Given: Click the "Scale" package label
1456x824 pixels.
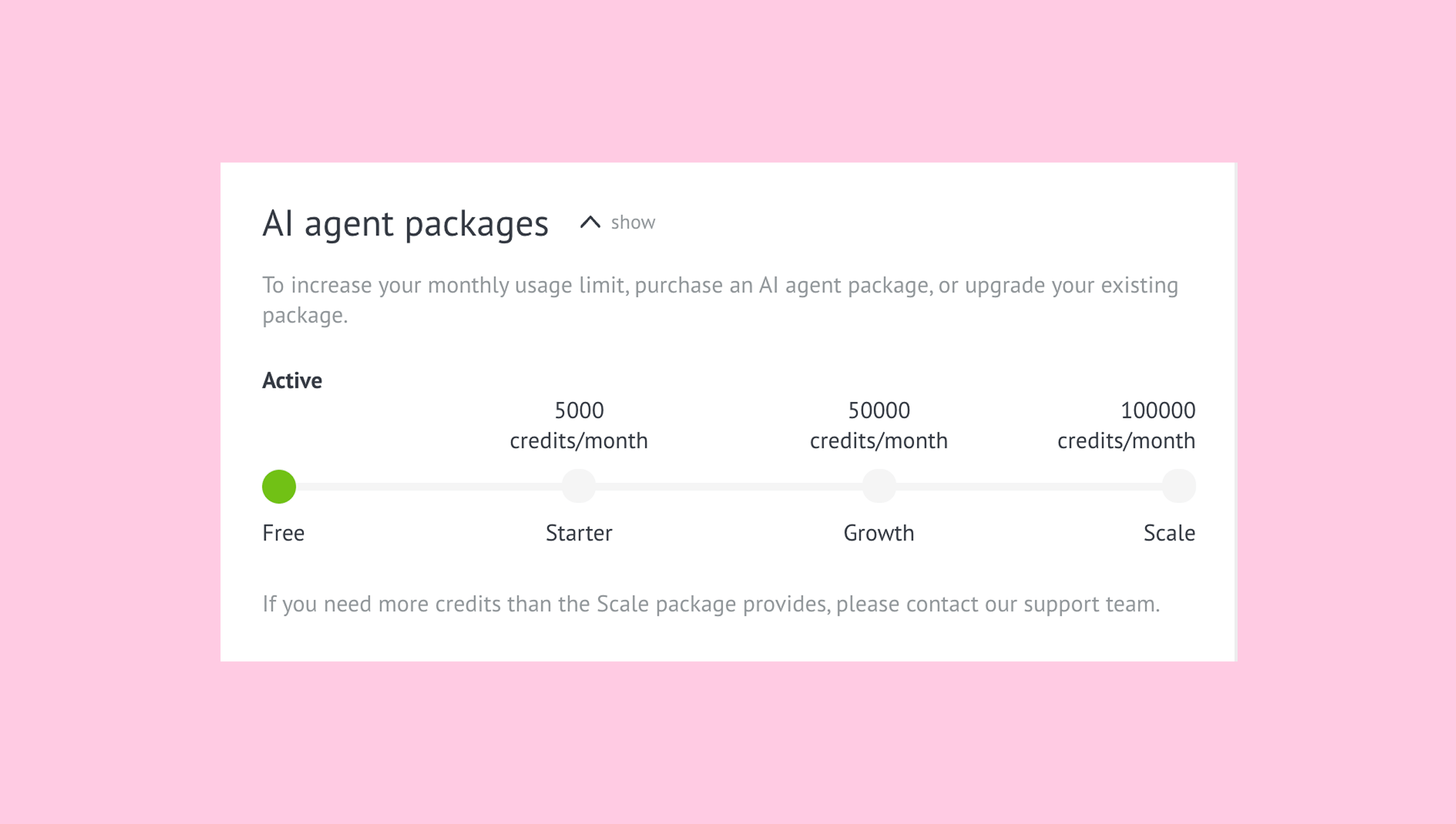Looking at the screenshot, I should point(1169,533).
